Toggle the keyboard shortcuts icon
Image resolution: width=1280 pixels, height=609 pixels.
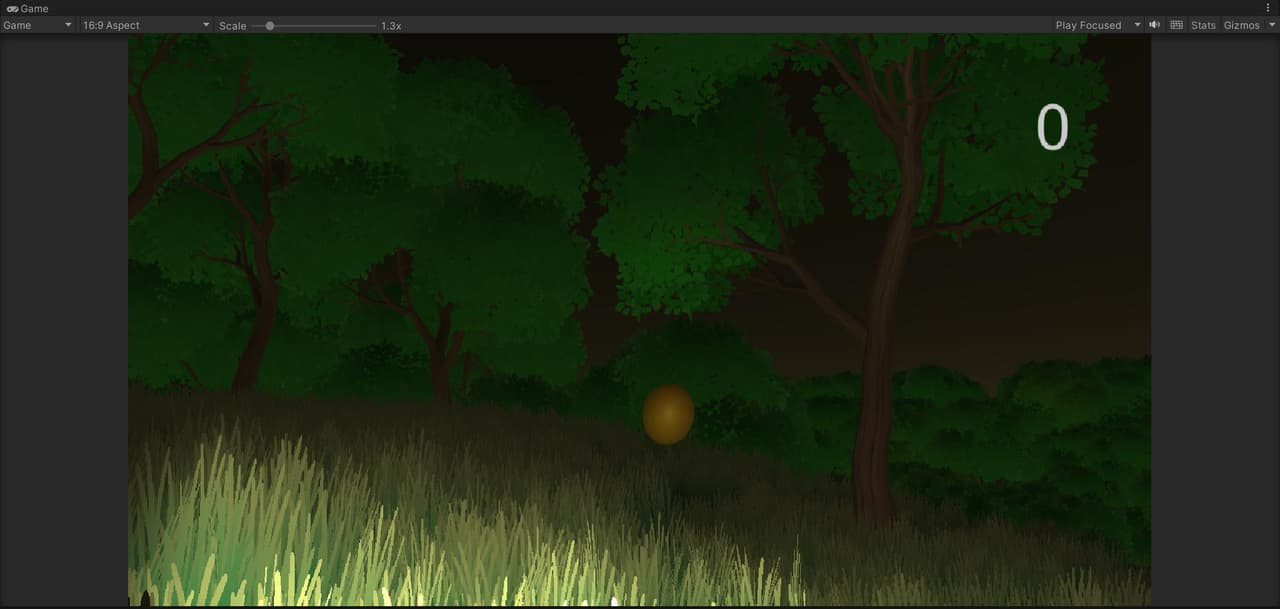(1177, 25)
